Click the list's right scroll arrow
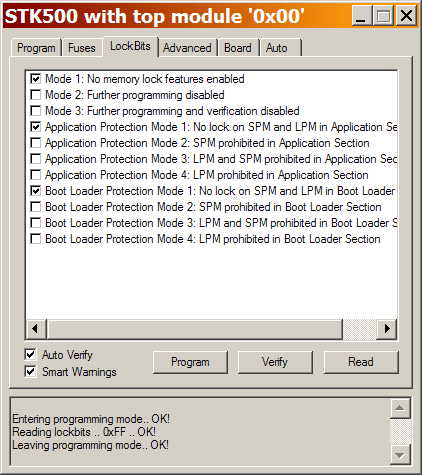 point(387,329)
